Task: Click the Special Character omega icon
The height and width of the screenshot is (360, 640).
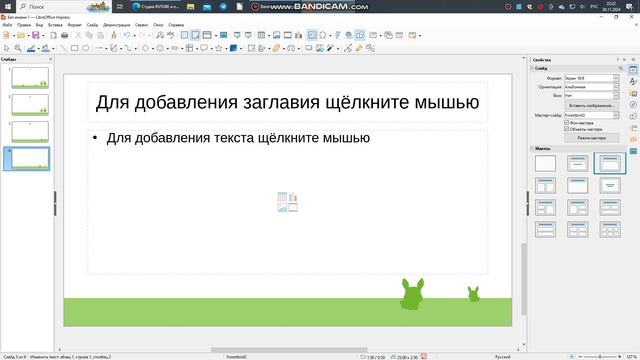Action: (x=323, y=36)
